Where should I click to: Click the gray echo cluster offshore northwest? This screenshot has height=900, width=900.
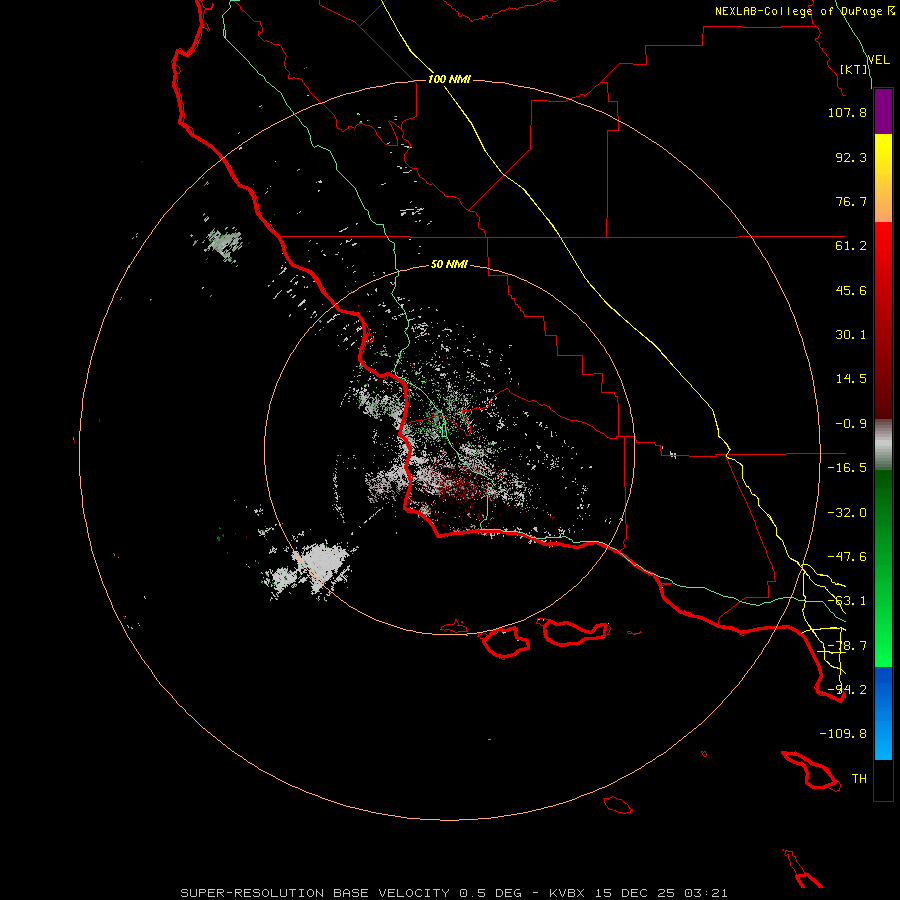pyautogui.click(x=224, y=244)
